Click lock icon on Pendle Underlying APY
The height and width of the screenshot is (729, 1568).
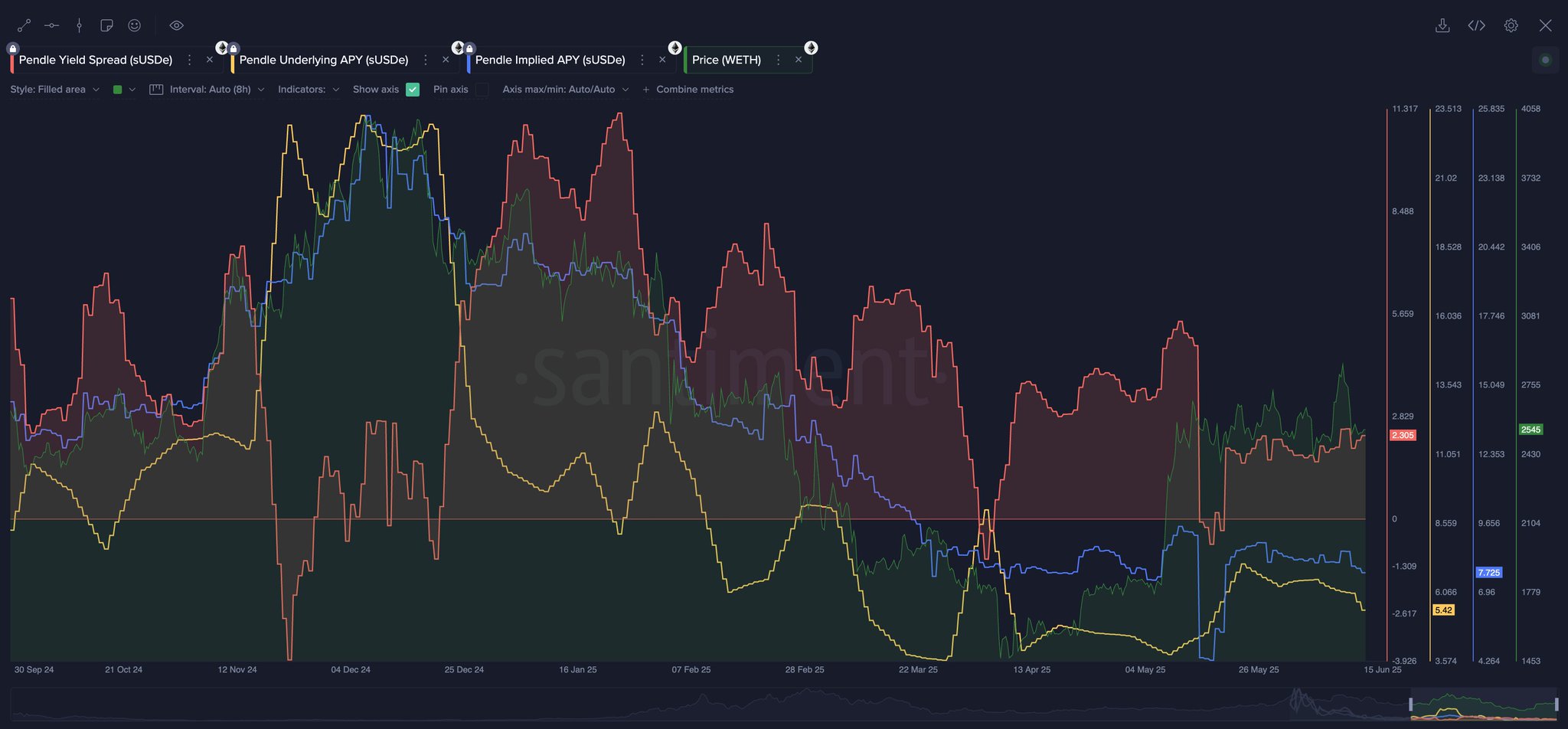(x=234, y=48)
